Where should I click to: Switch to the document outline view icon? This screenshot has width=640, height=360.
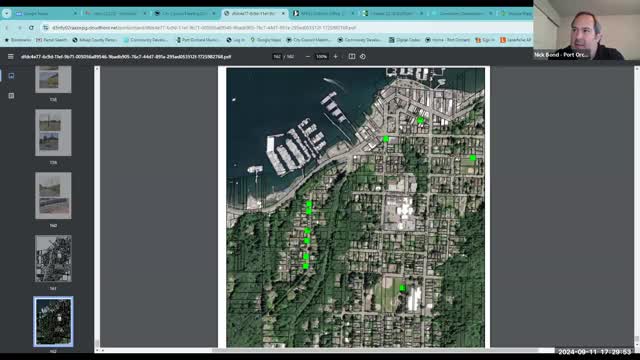[x=11, y=96]
